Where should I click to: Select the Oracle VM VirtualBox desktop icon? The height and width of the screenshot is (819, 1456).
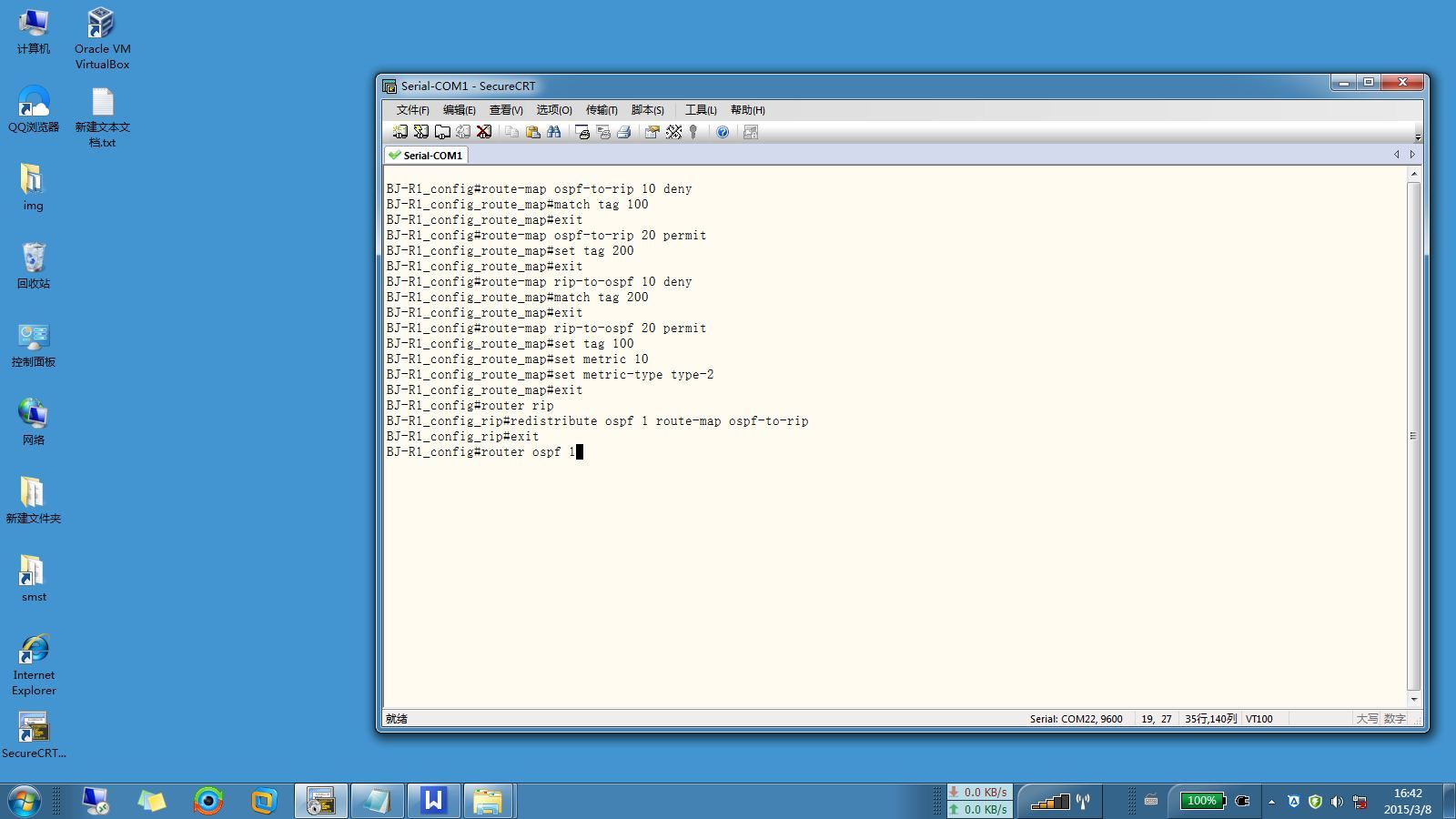(x=102, y=37)
